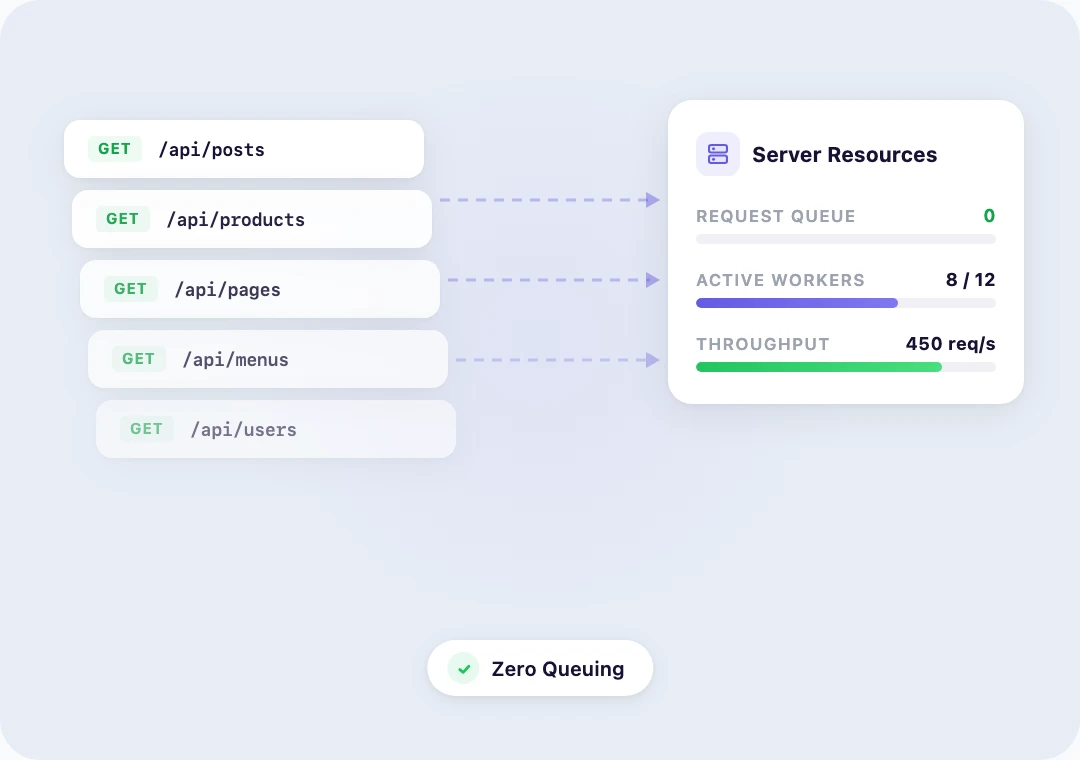Select the GET badge on /api/pages
Viewport: 1080px width, 760px height.
pos(130,288)
